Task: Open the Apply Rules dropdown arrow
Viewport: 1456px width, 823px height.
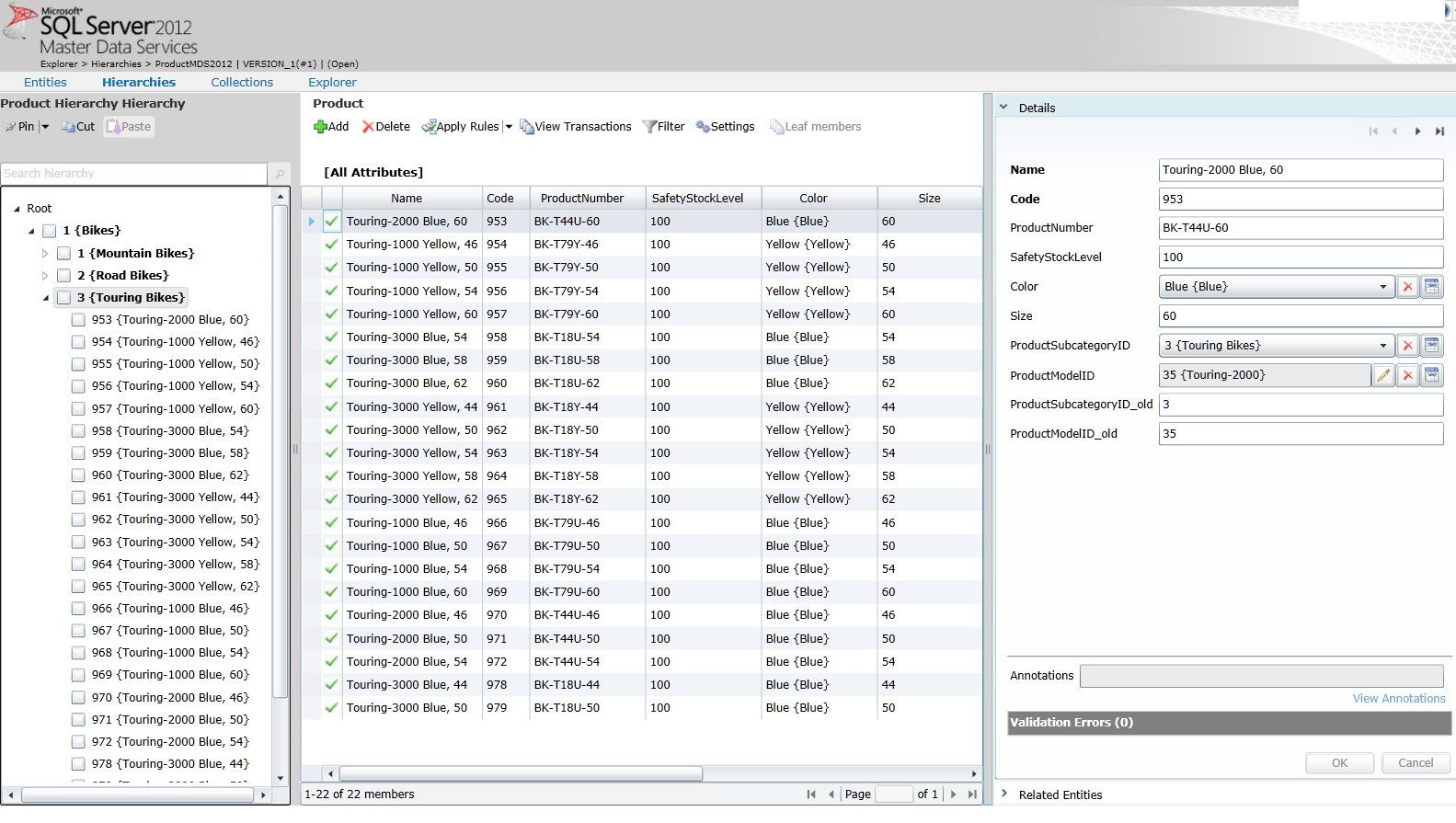Action: (509, 127)
